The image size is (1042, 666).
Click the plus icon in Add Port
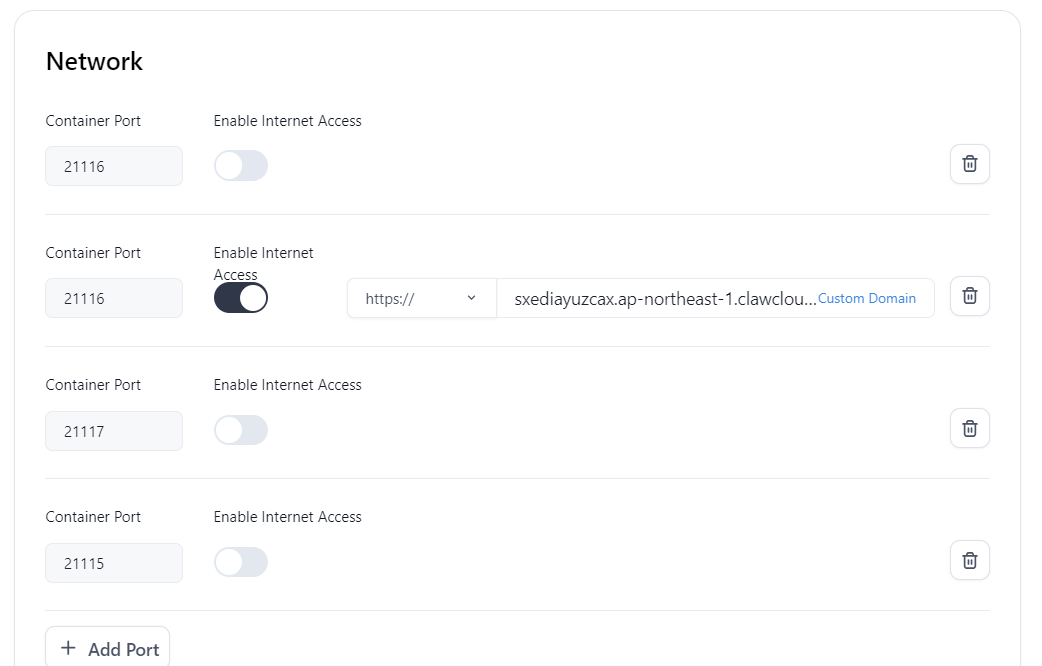coord(68,648)
